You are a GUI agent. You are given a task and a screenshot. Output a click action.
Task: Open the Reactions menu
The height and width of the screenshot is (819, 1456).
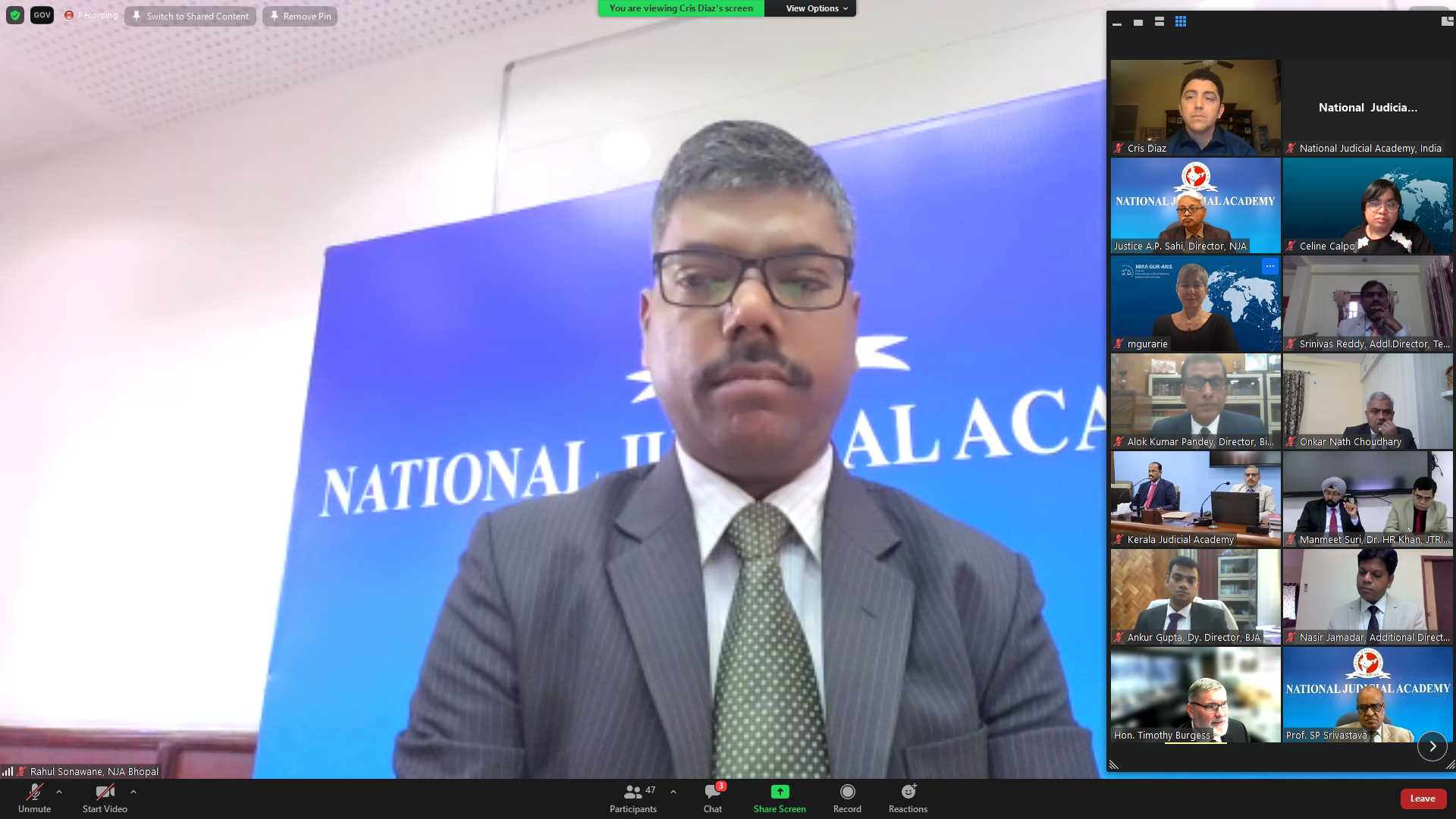908,799
